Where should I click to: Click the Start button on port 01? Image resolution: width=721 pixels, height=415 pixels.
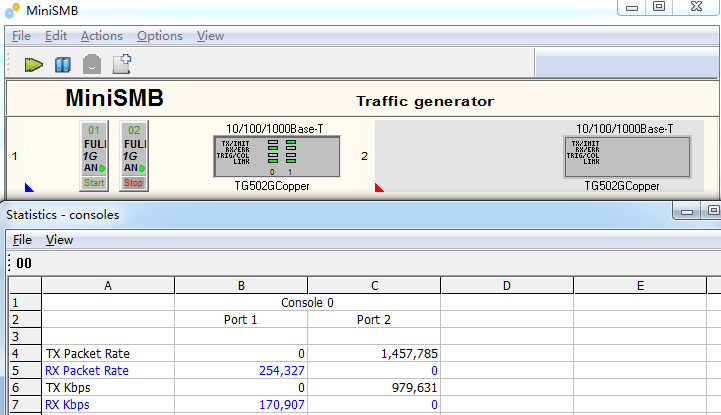(x=94, y=183)
